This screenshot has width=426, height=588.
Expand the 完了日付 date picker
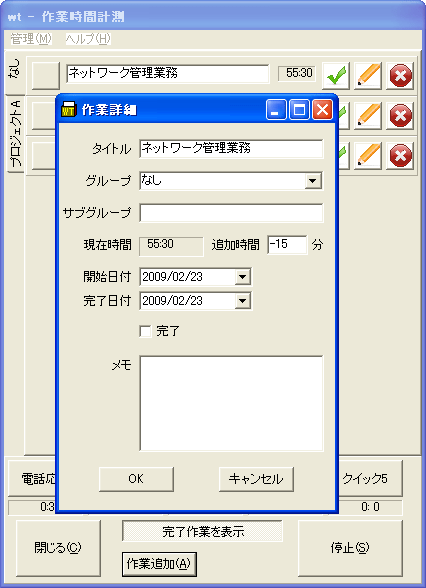(243, 301)
